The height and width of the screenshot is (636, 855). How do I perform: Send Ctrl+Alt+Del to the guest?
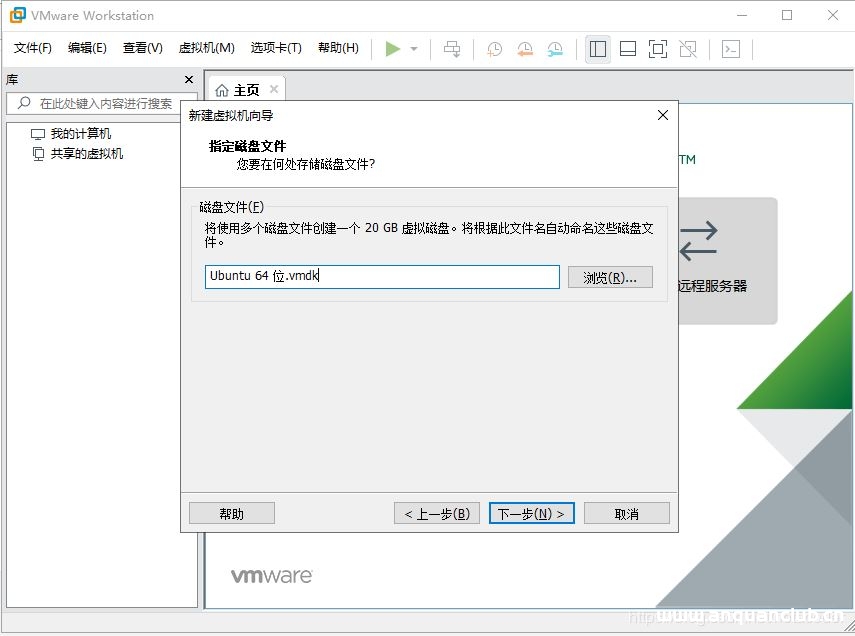[x=451, y=48]
